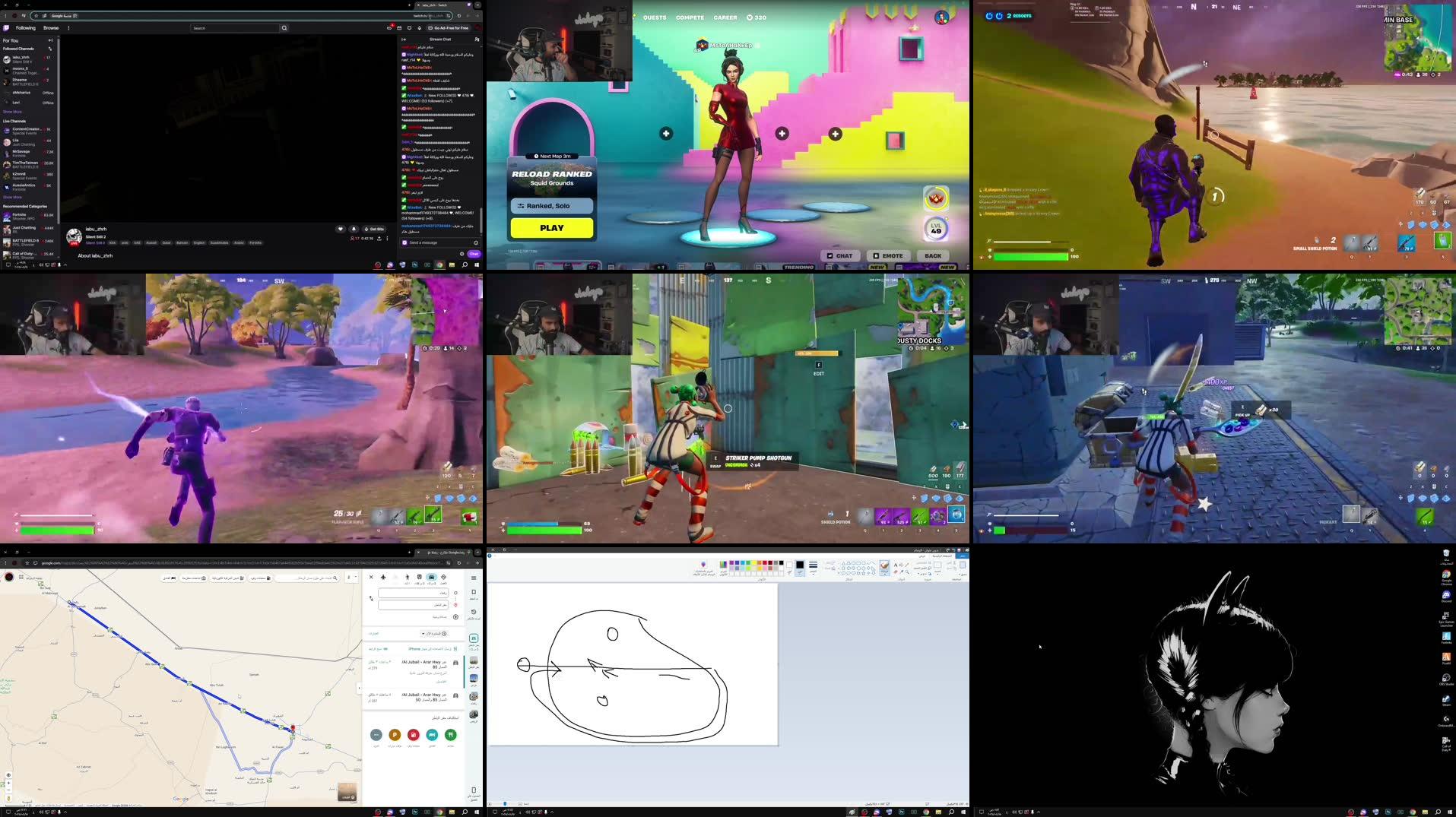
Task: Explore nearby restaurants green icon
Action: click(451, 734)
